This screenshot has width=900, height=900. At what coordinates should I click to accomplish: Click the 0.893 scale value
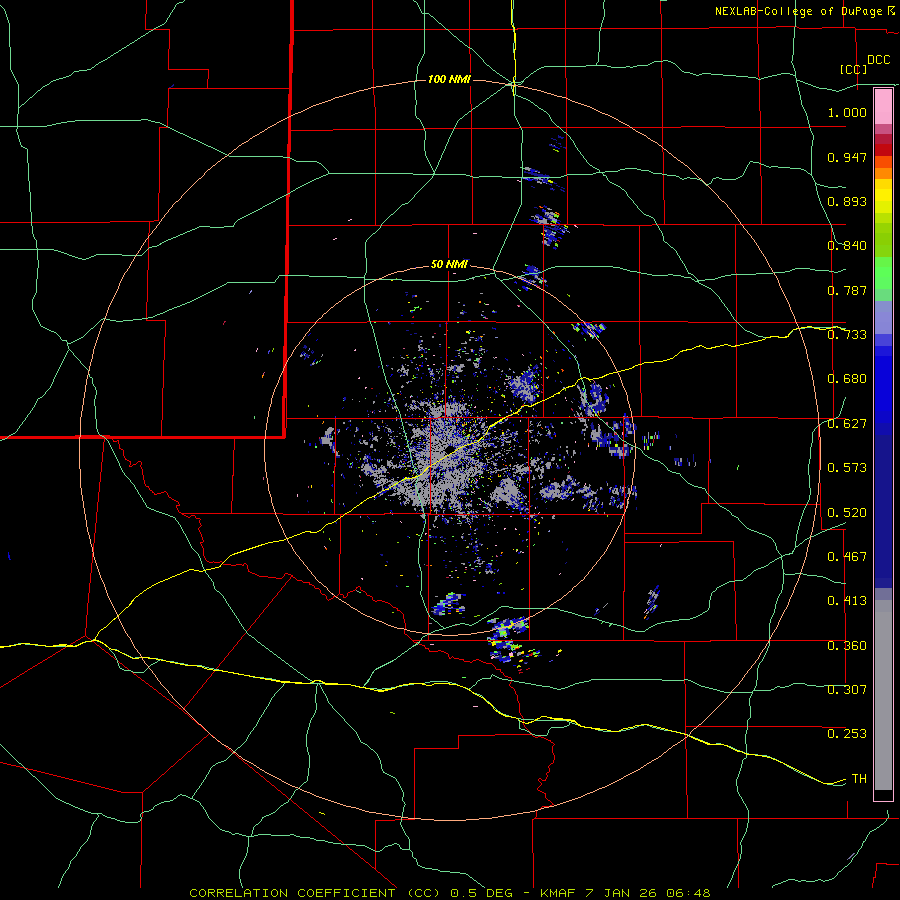pos(847,201)
